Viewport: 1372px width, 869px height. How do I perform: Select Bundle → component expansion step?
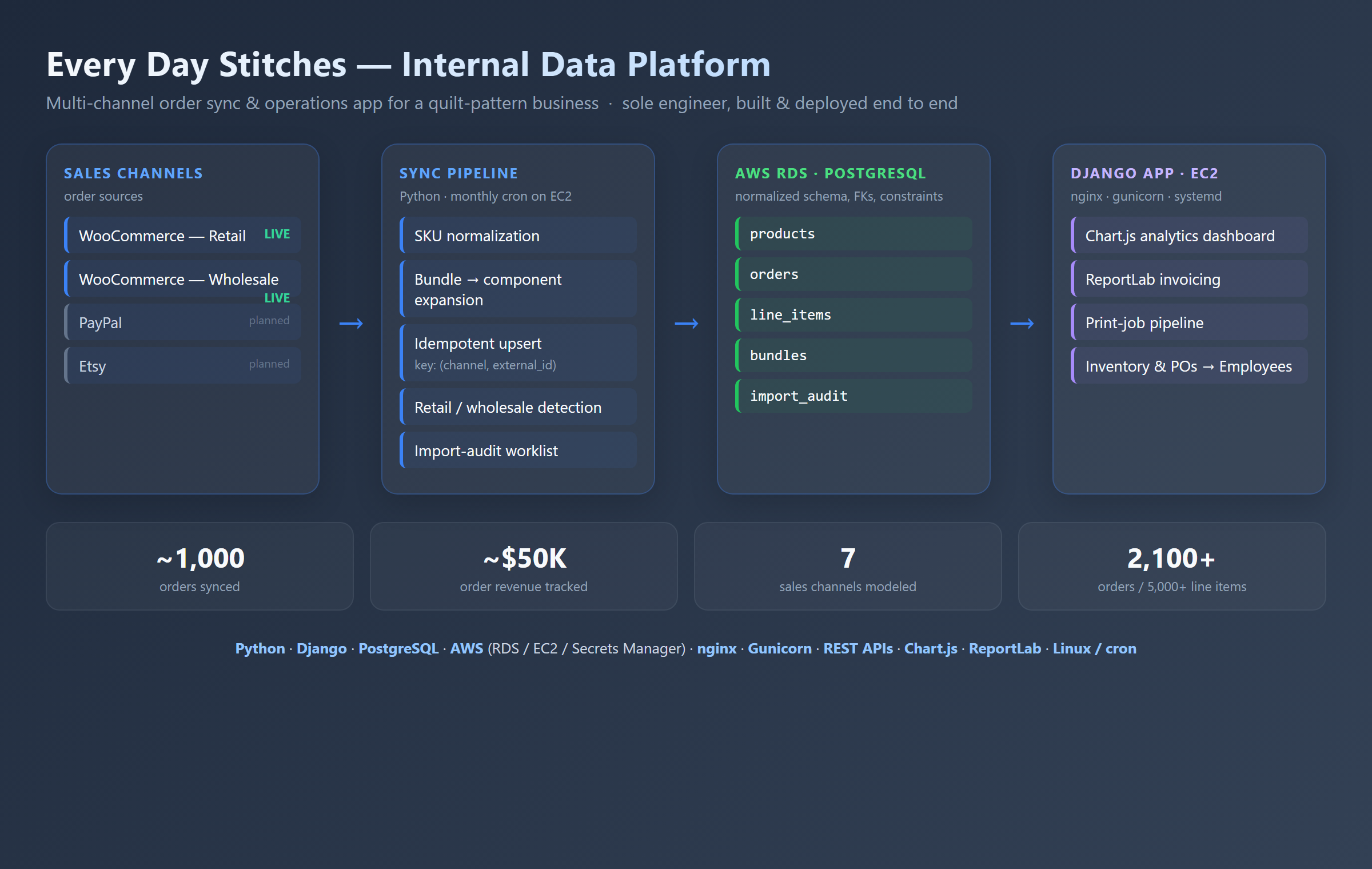(x=518, y=289)
